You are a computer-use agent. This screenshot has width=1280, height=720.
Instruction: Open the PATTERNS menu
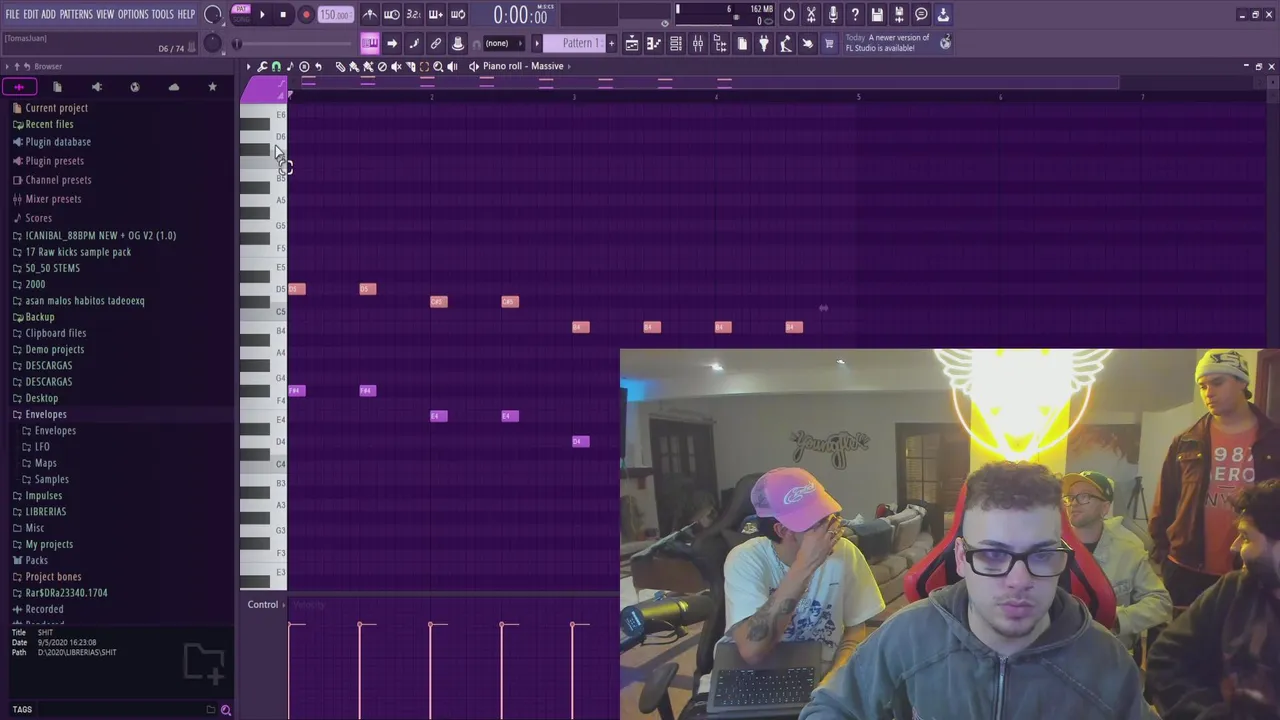click(x=76, y=14)
